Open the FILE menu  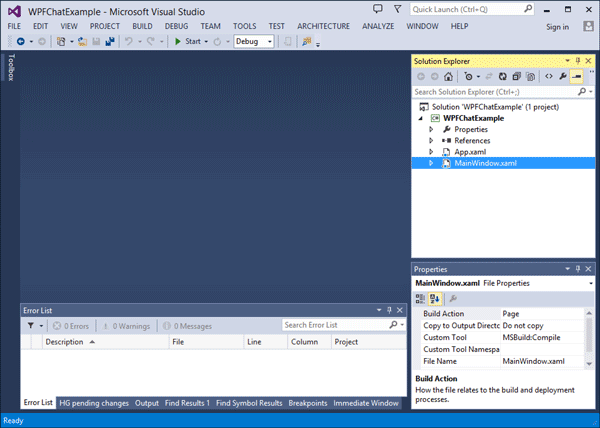point(14,26)
